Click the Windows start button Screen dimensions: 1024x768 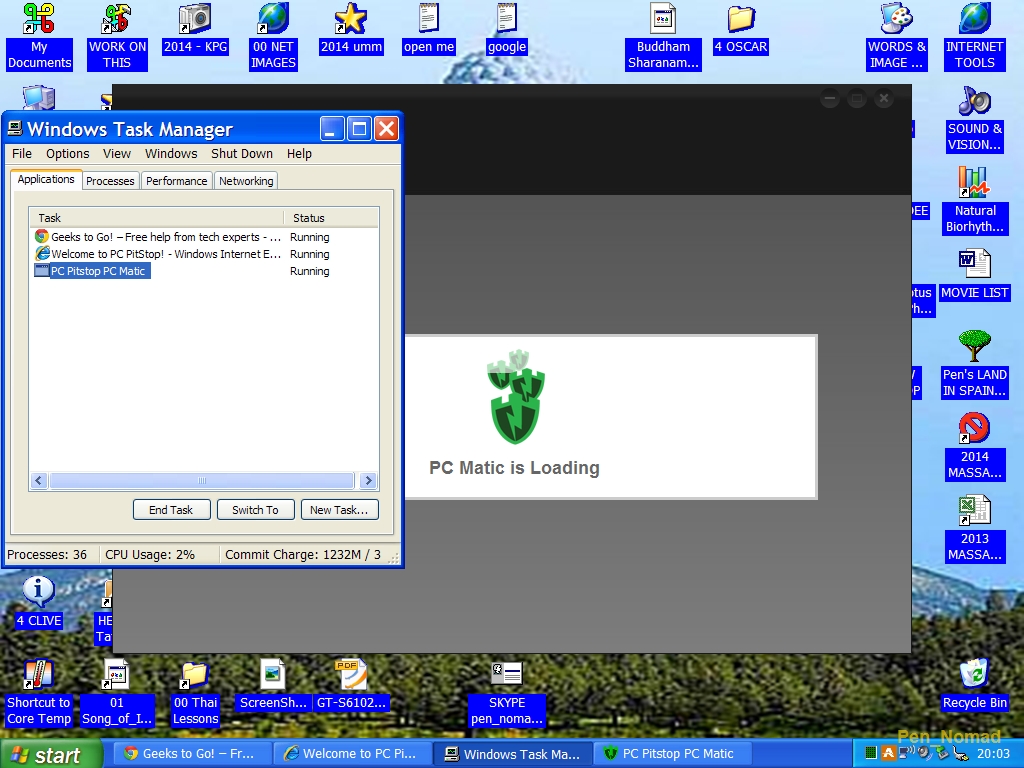click(x=50, y=754)
